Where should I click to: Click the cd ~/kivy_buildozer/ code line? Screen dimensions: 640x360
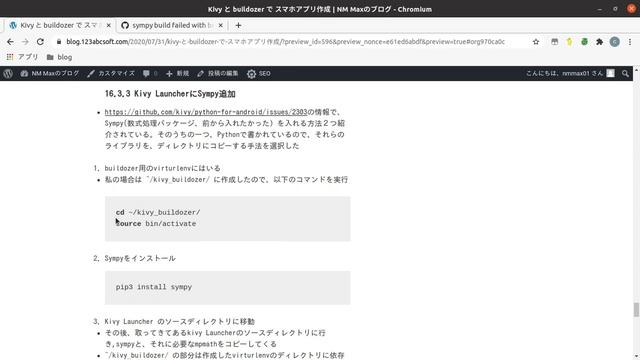(x=158, y=212)
